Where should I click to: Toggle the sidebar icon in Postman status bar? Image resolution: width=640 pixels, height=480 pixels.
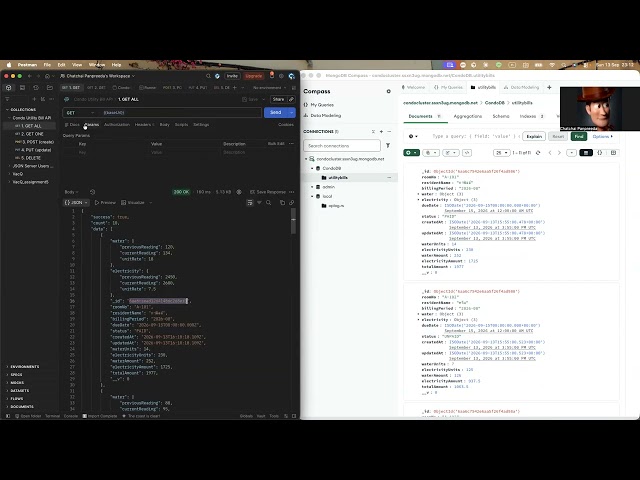[8, 416]
